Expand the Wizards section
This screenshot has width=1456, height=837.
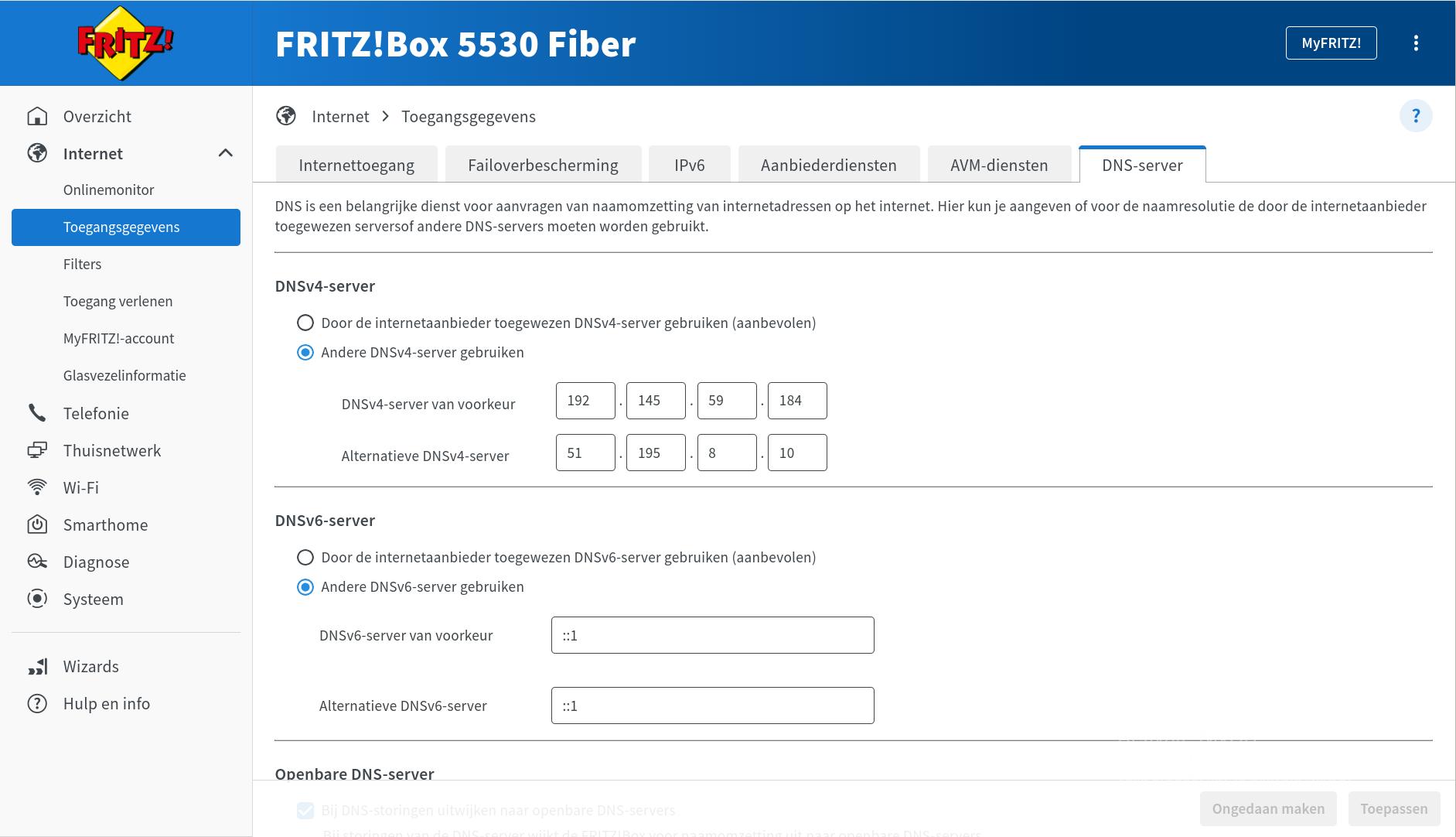(x=91, y=666)
